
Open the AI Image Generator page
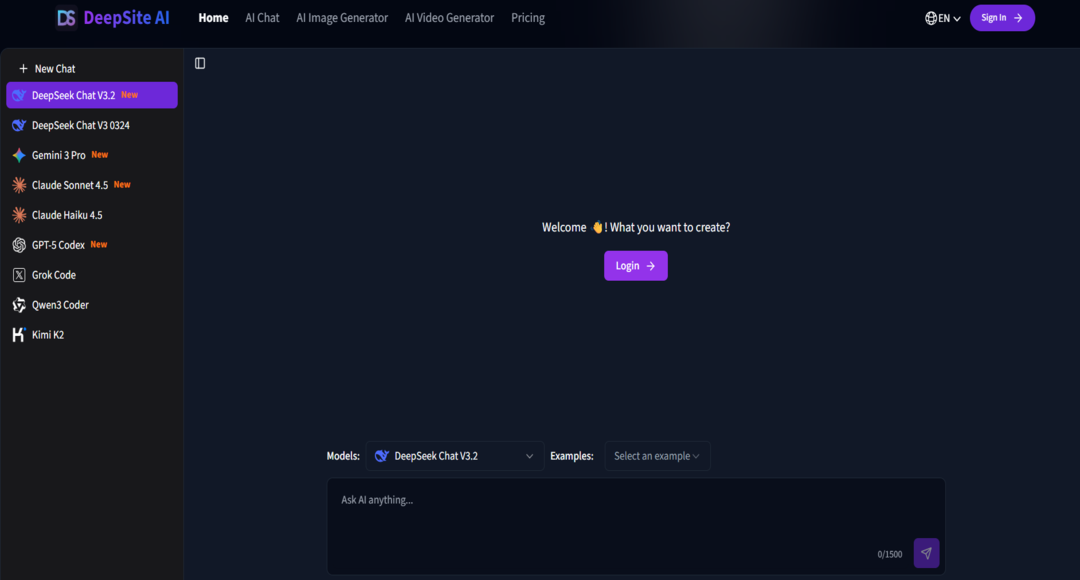(342, 18)
